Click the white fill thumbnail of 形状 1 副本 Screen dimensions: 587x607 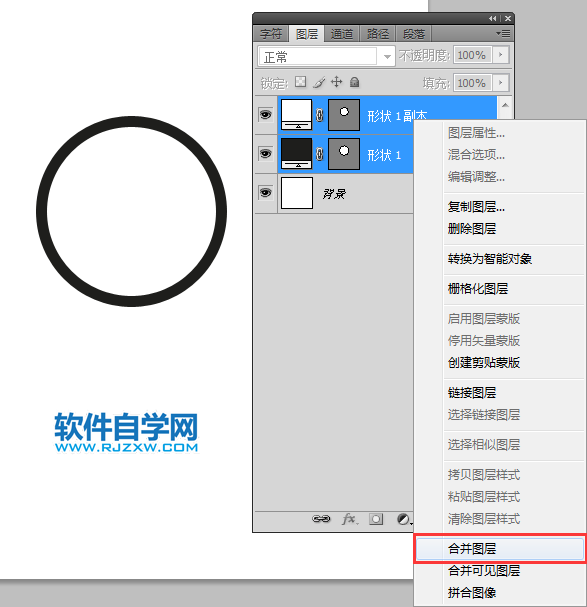click(297, 115)
